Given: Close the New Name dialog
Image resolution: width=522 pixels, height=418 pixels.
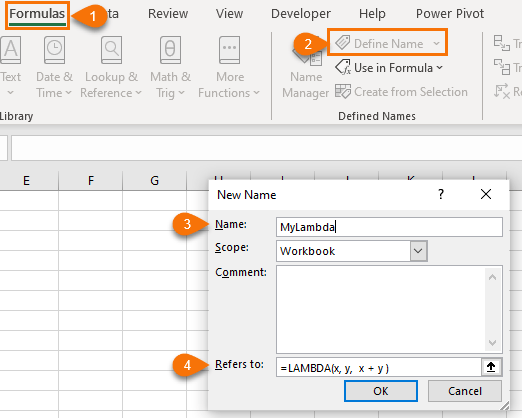Looking at the screenshot, I should point(486,194).
